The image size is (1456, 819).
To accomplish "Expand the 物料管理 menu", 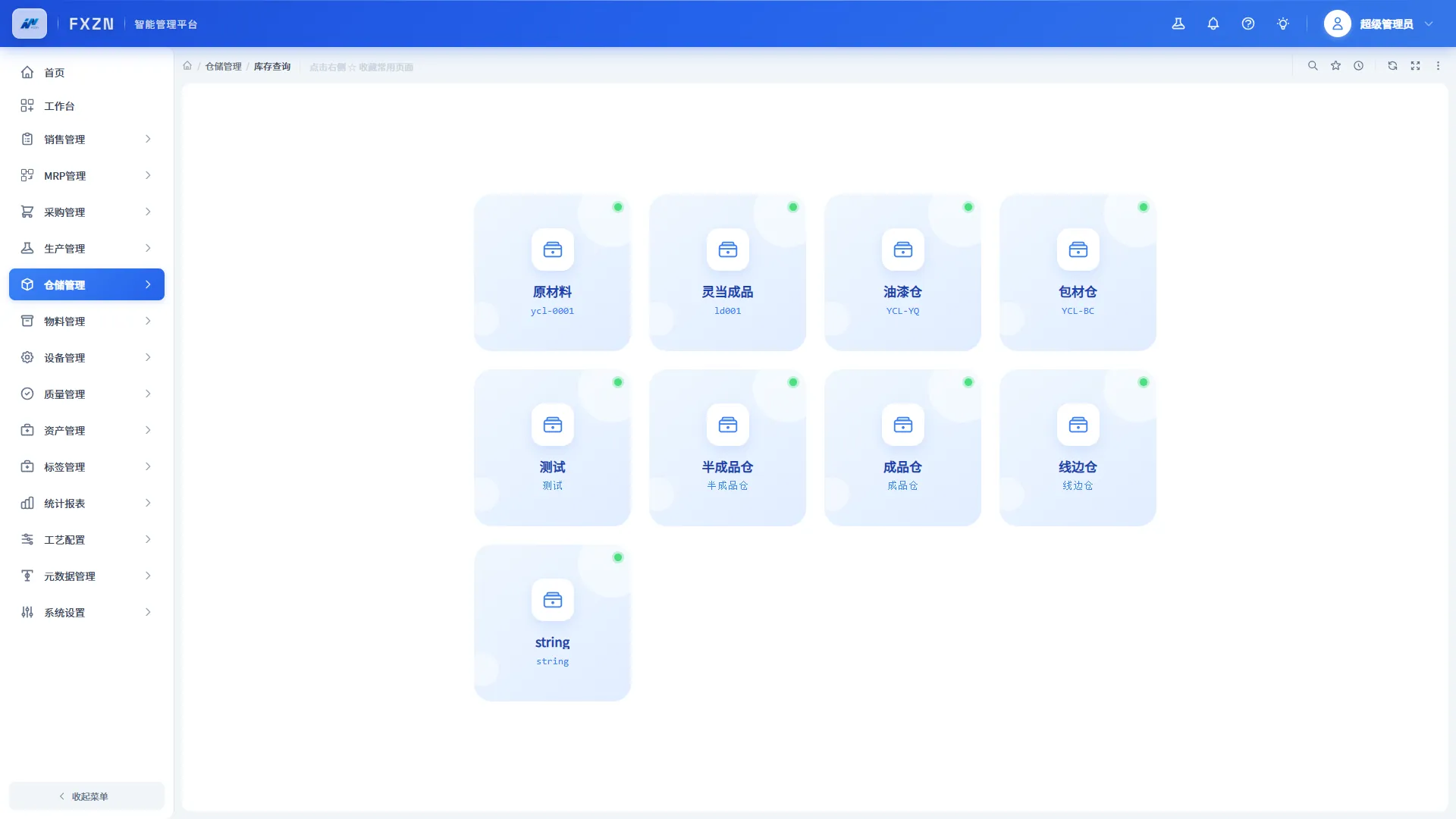I will 86,321.
